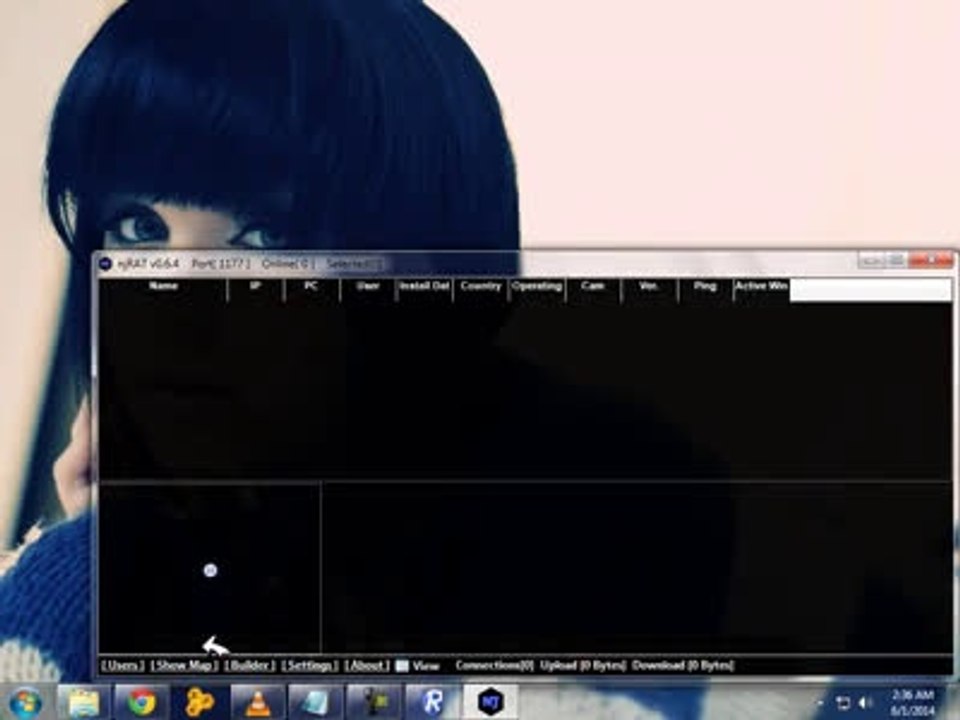Click the [Builder] button
Image resolution: width=960 pixels, height=720 pixels.
click(249, 666)
